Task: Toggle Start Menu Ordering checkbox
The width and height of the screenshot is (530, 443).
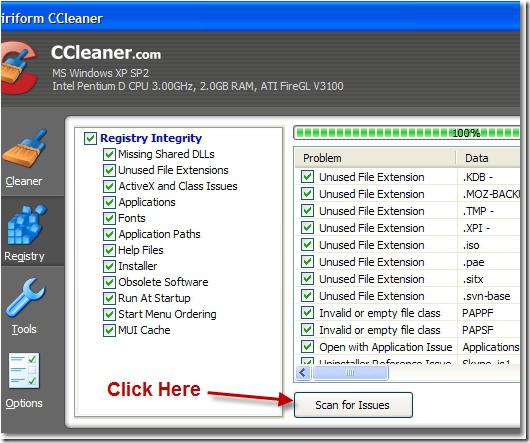Action: 109,314
